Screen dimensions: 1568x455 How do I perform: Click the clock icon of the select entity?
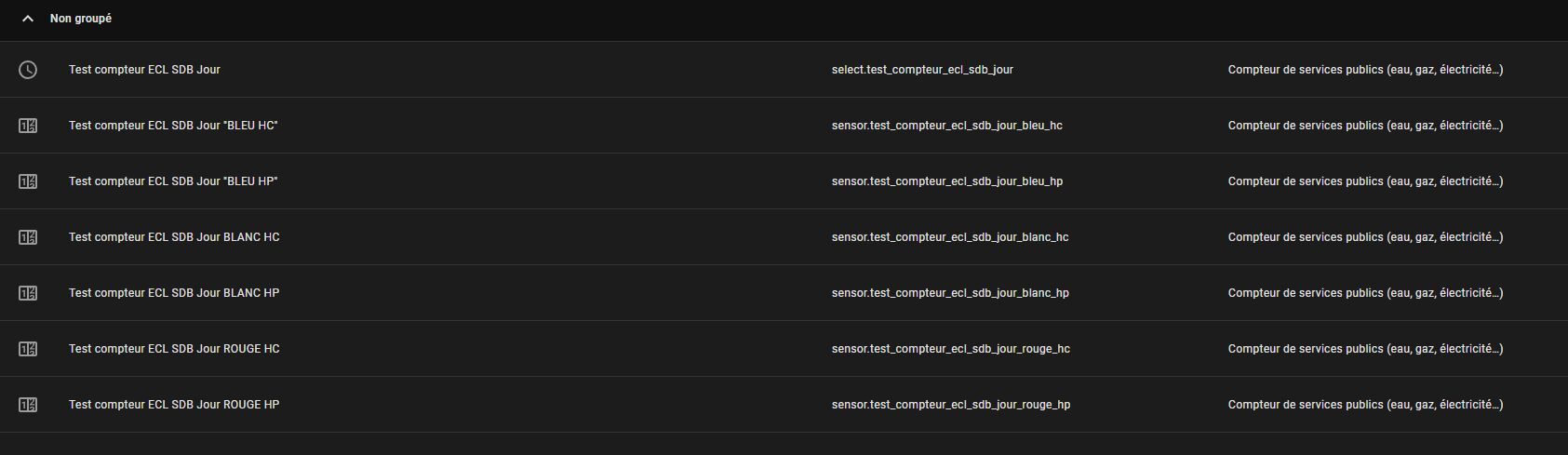coord(28,70)
